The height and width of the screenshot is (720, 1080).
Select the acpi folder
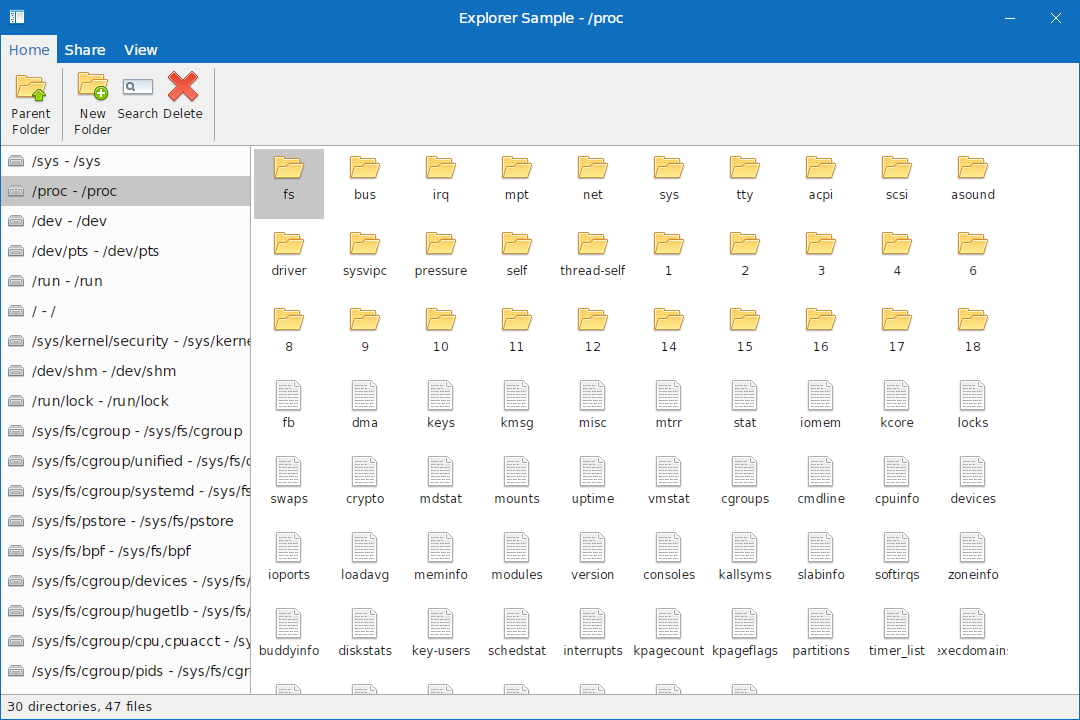[x=820, y=183]
